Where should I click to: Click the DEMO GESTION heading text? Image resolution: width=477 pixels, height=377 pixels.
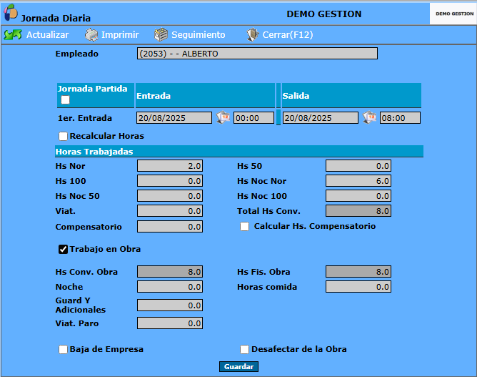(324, 14)
